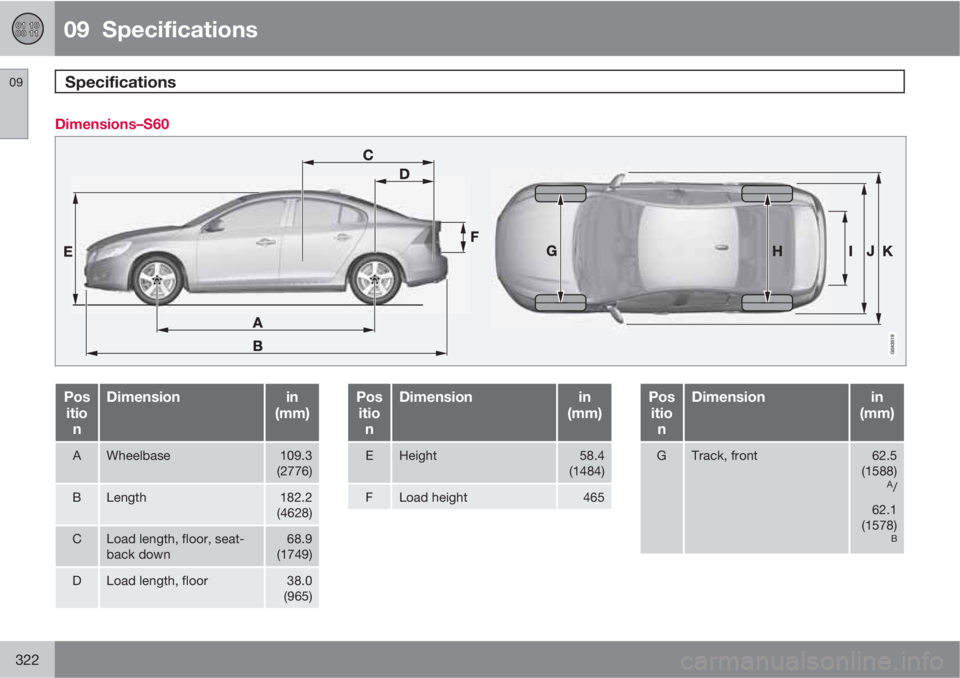Click label 'K' at the diagram edge
Screen dimensions: 960x678
888,250
